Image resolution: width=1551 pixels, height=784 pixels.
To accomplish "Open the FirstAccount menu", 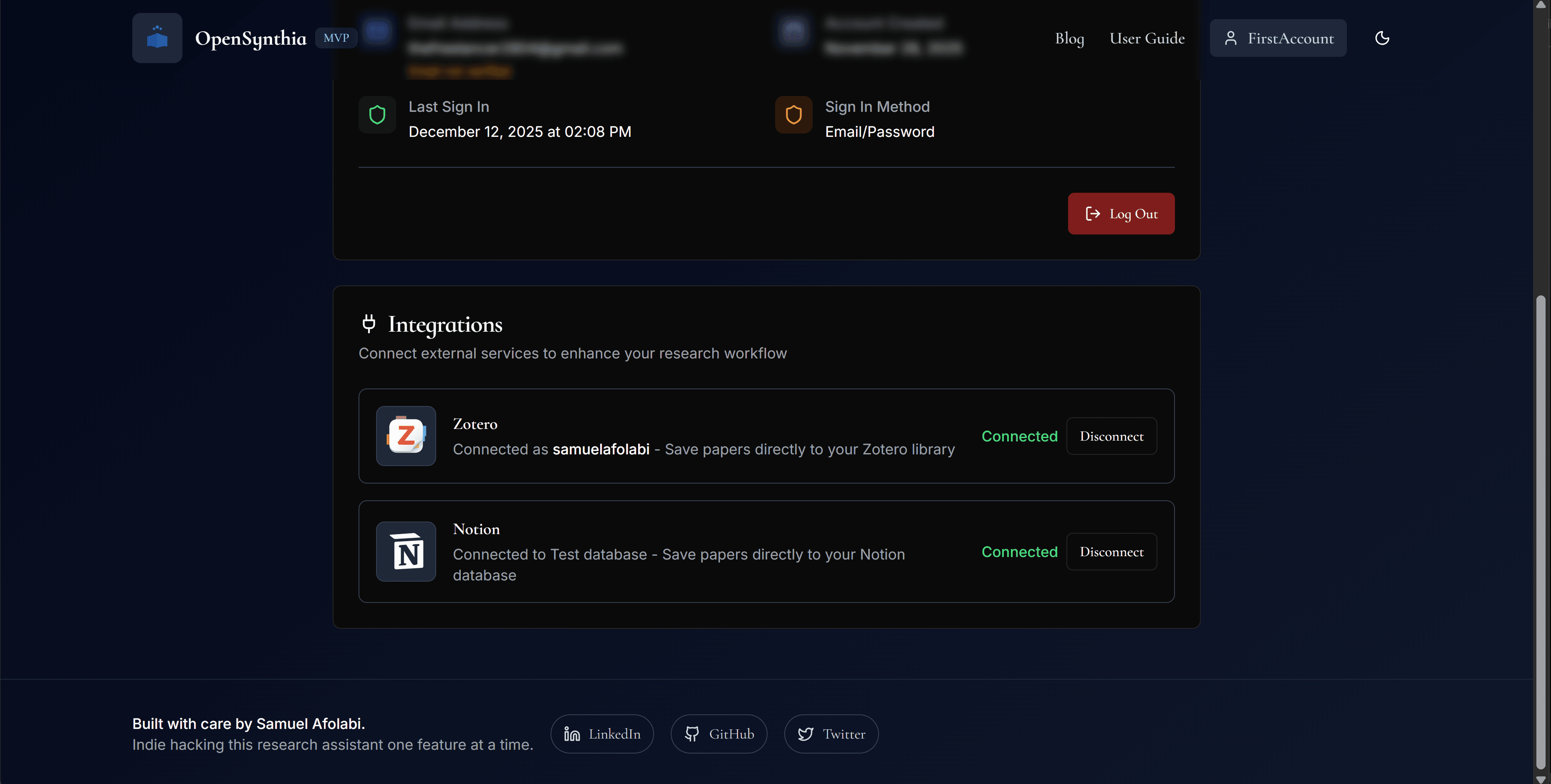I will (1278, 37).
